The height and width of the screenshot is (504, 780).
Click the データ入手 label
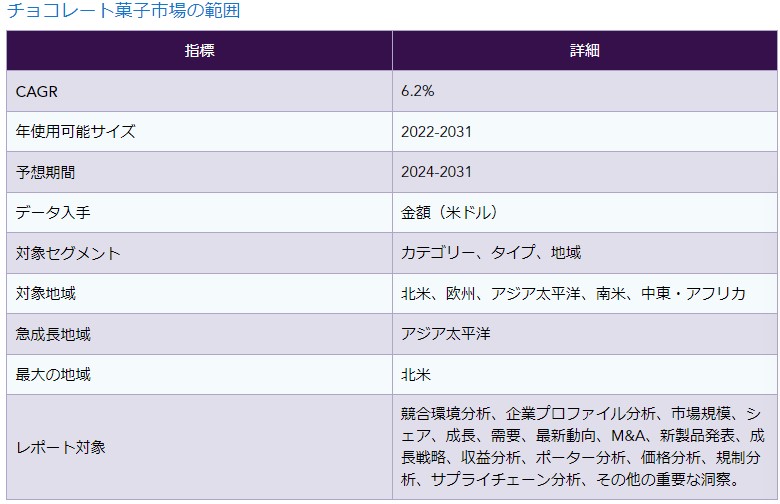coord(53,212)
